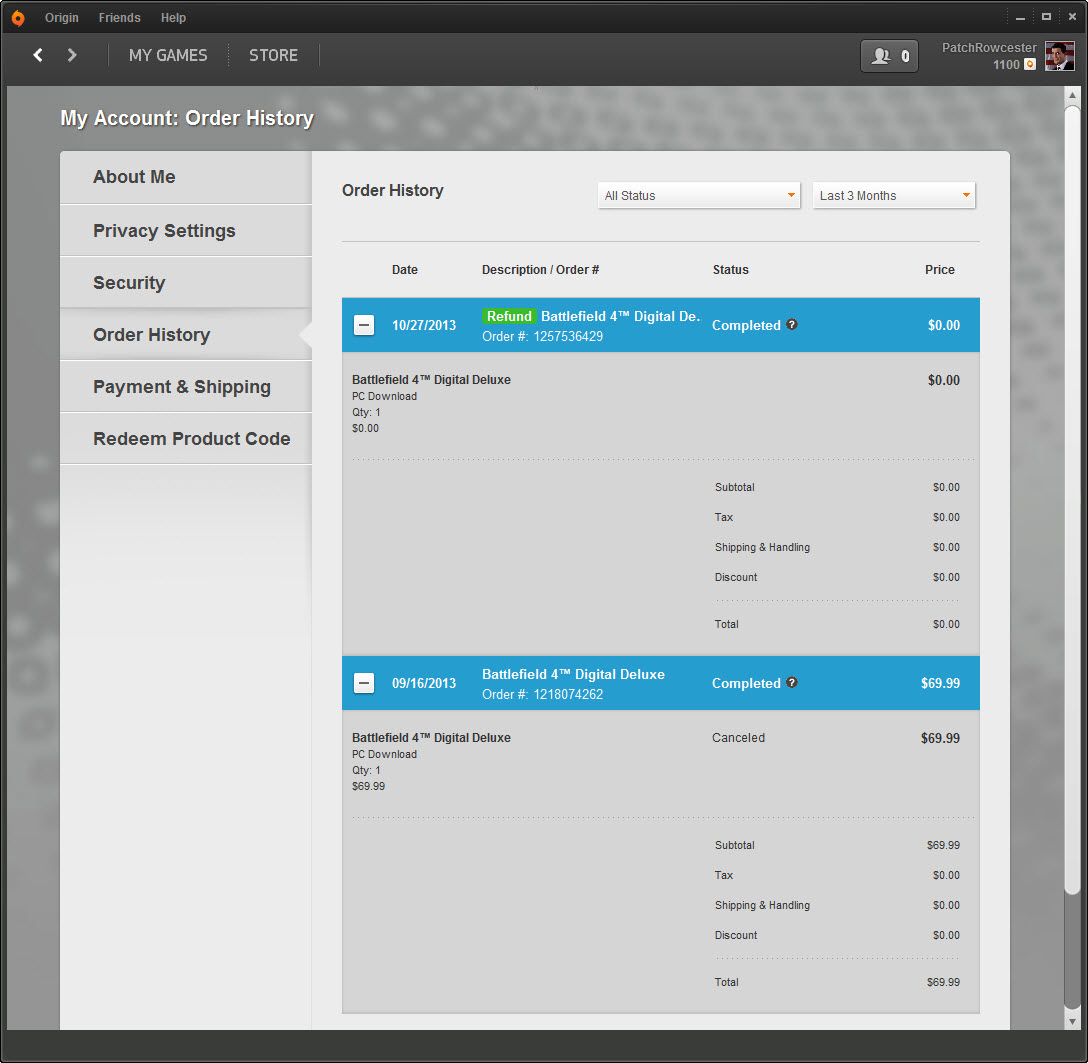Click the 1100 points balance
Screen dimensions: 1088x1063
(1005, 65)
